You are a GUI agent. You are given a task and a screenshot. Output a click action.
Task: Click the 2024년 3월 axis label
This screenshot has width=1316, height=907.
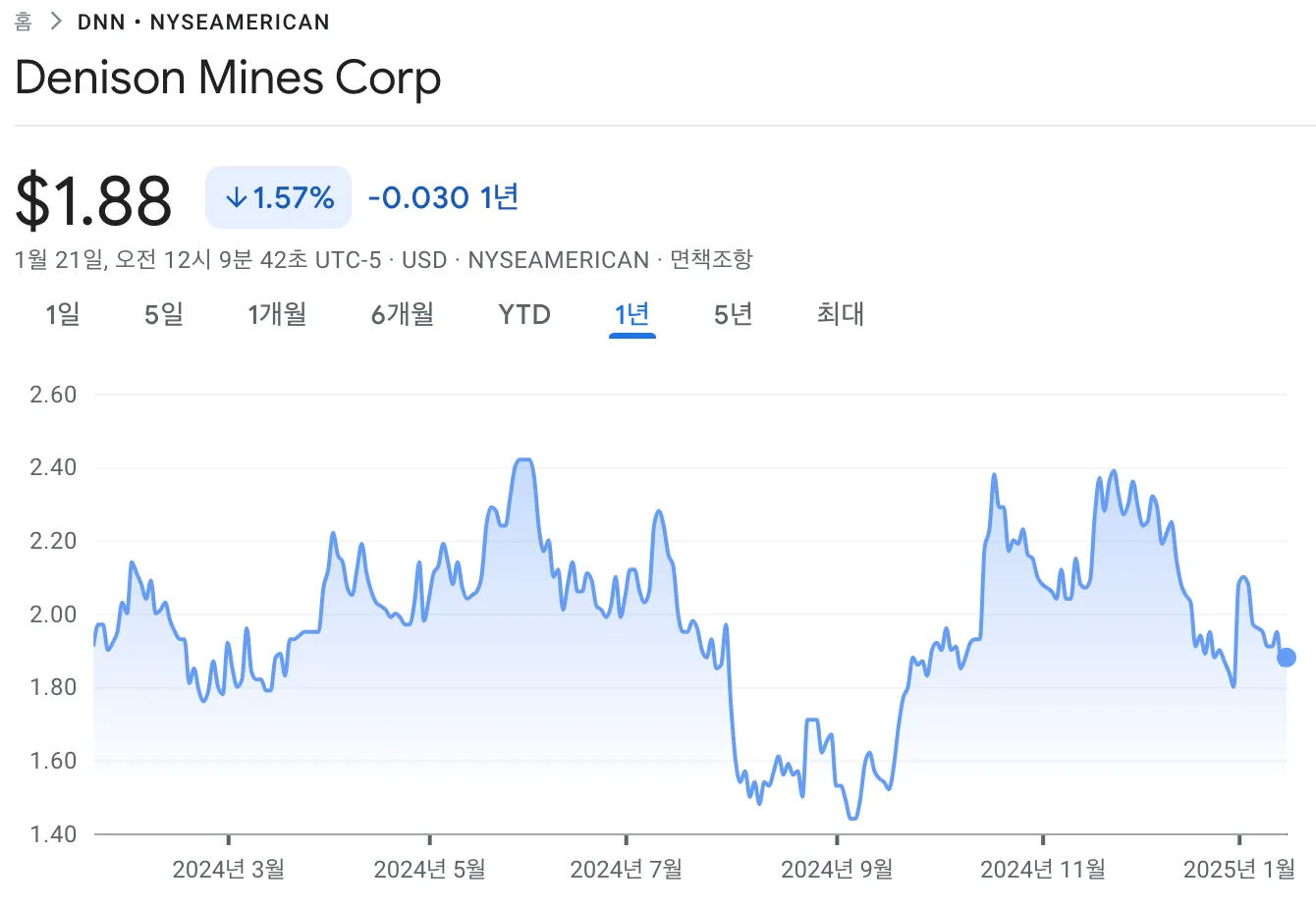pos(229,869)
